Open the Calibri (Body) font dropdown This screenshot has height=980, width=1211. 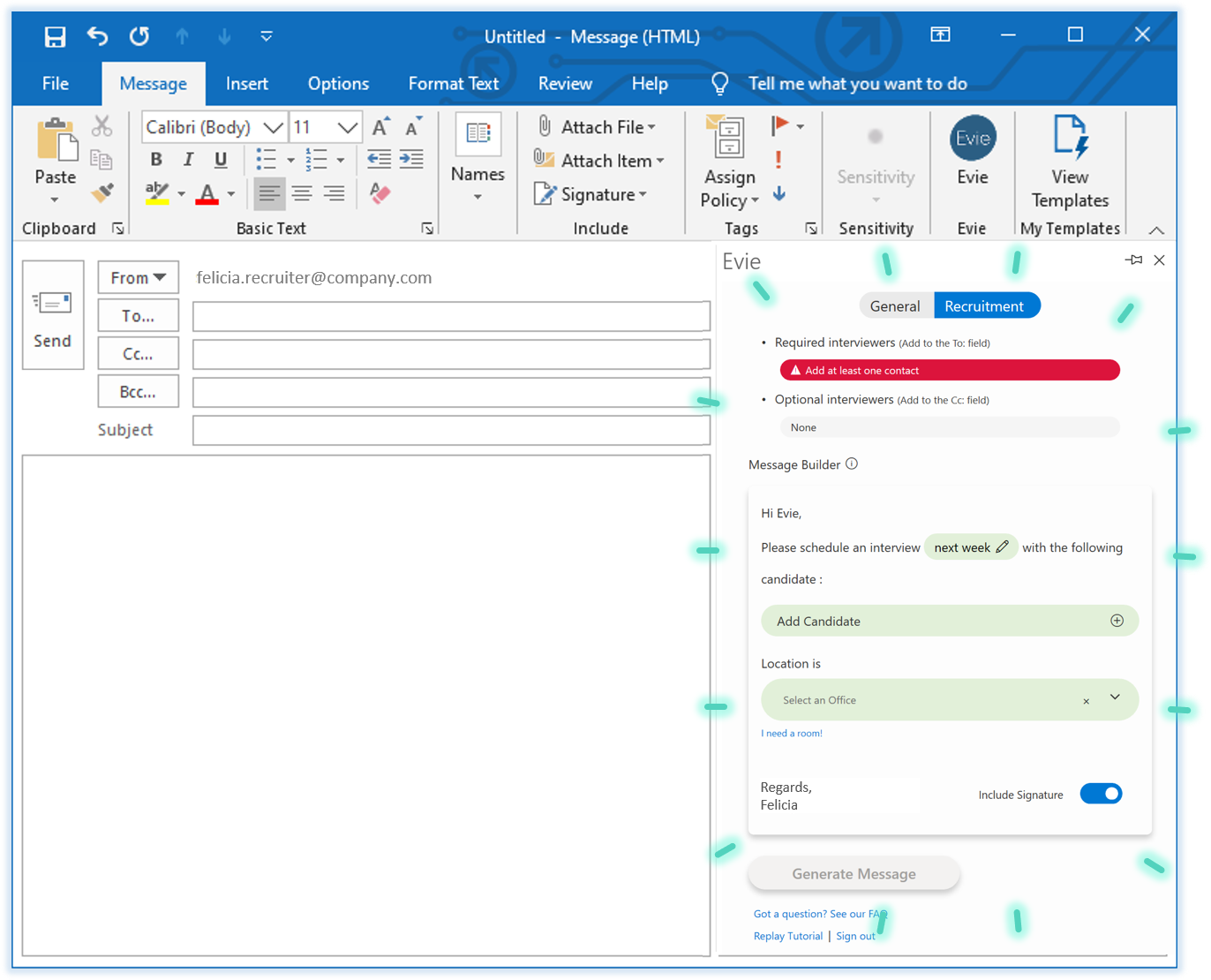(274, 127)
